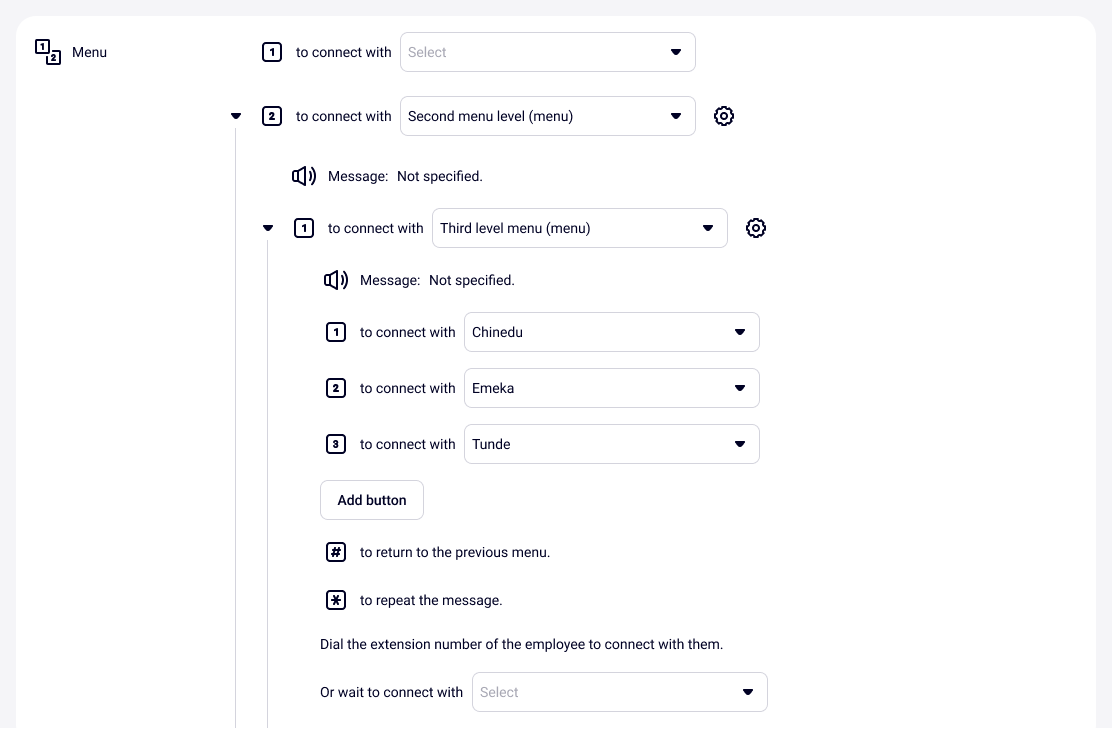1112x729 pixels.
Task: Click the hash key icon for previous menu
Action: pyautogui.click(x=336, y=552)
